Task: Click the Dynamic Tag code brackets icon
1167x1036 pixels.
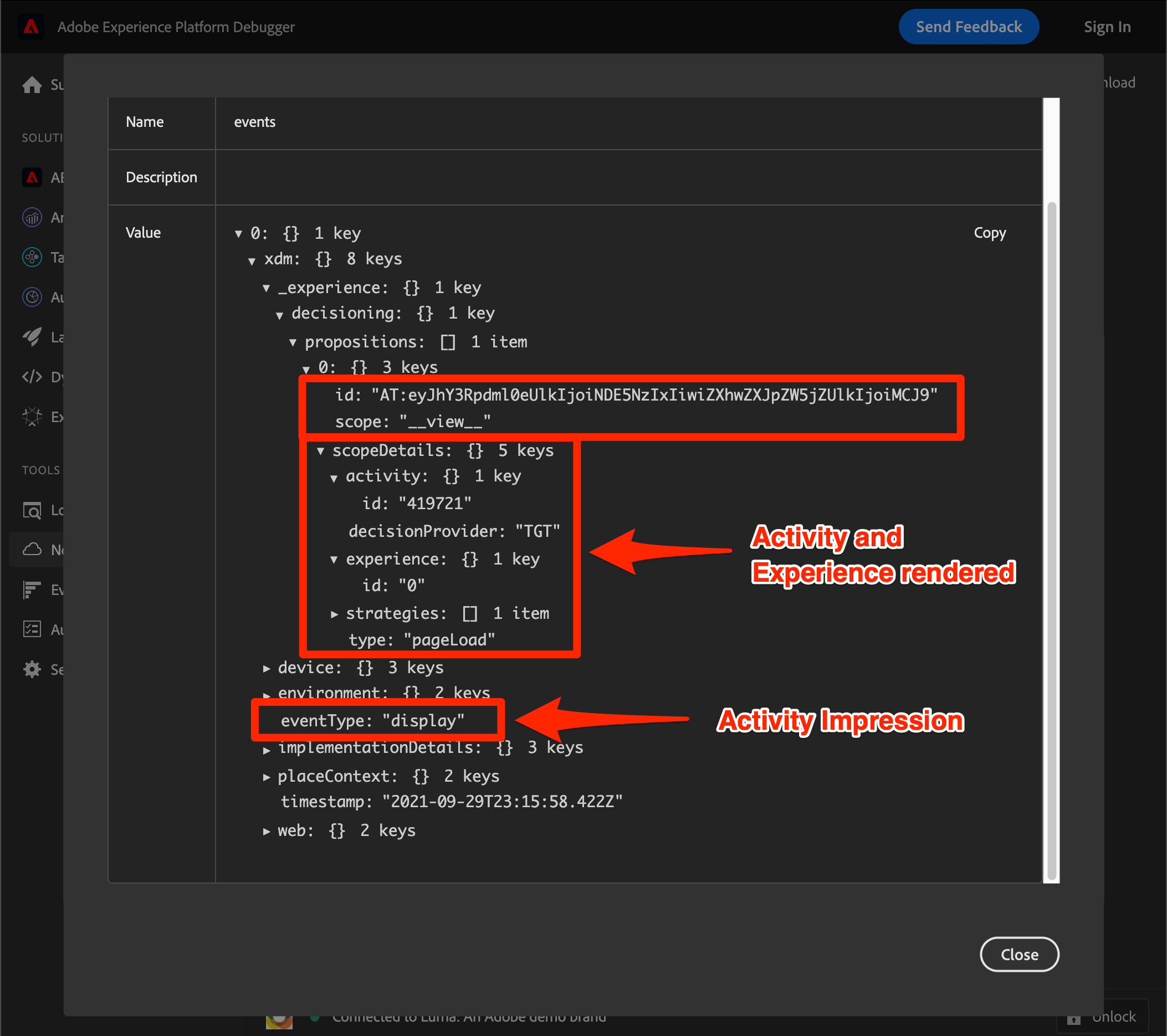Action: (32, 377)
